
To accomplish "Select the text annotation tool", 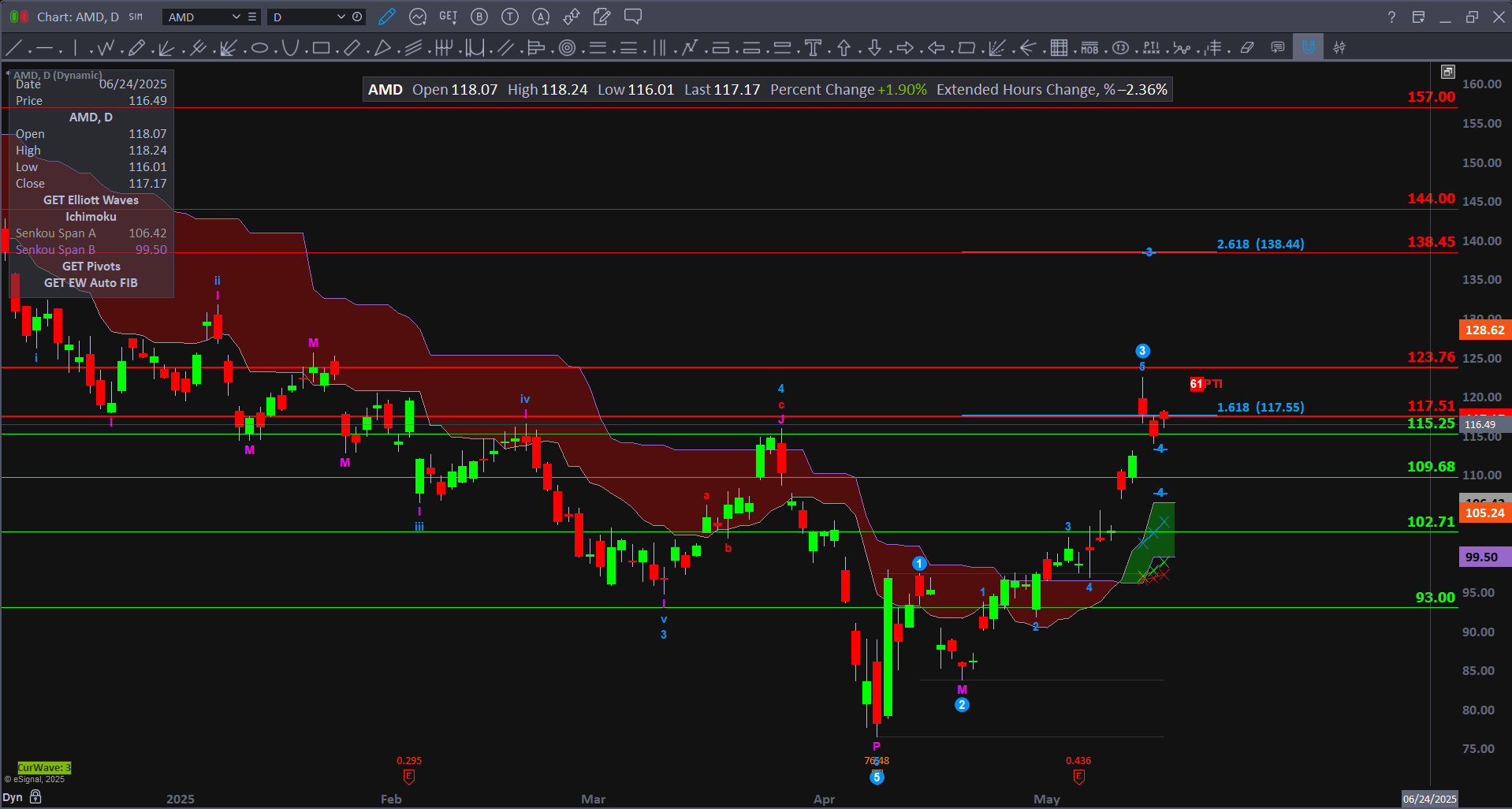I will point(813,48).
